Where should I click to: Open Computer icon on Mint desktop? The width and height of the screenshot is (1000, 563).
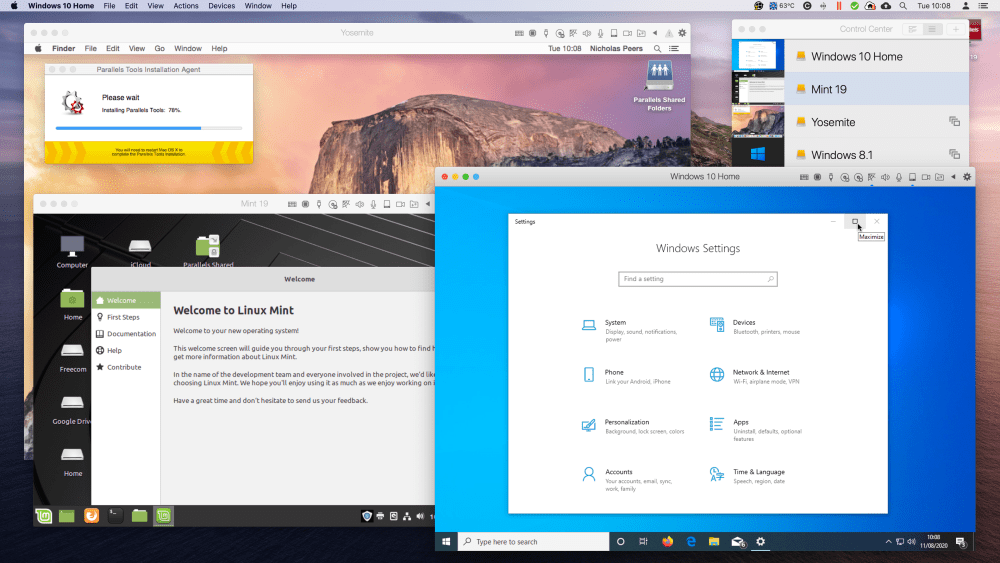72,251
